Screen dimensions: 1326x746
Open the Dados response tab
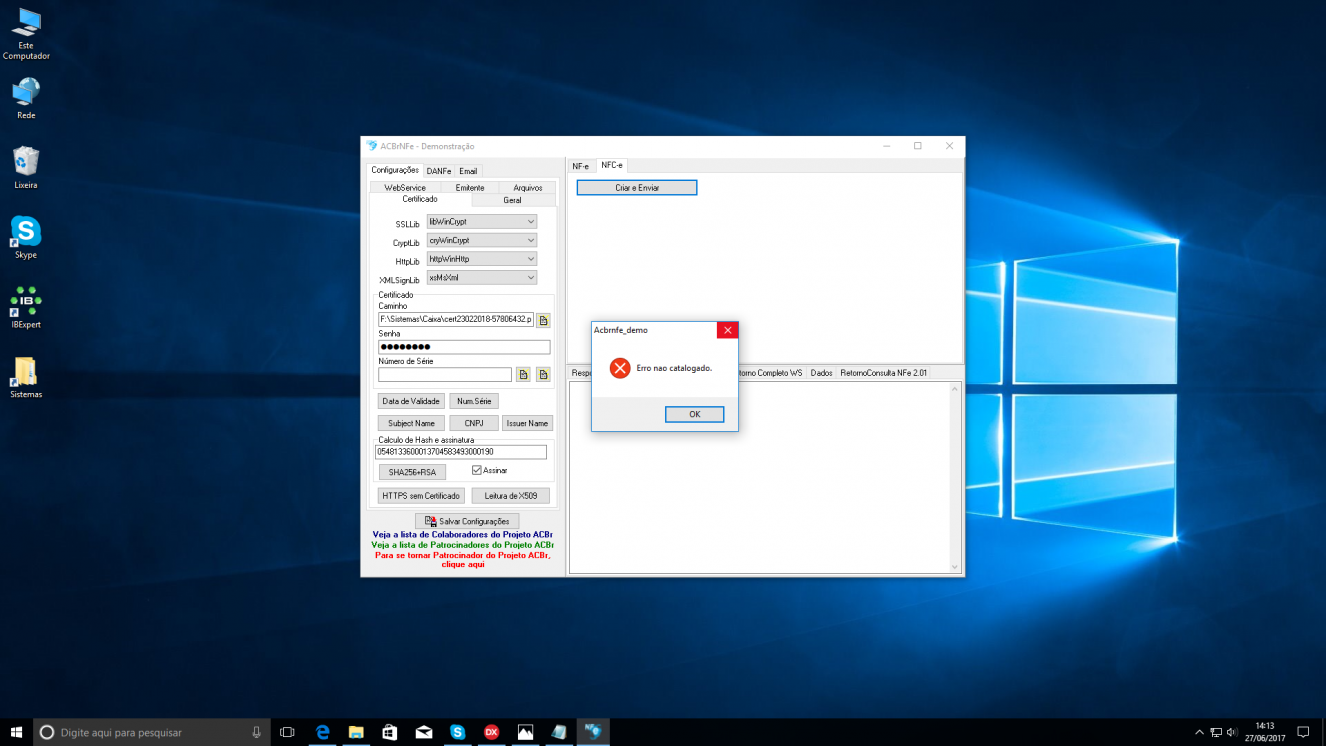pos(821,373)
